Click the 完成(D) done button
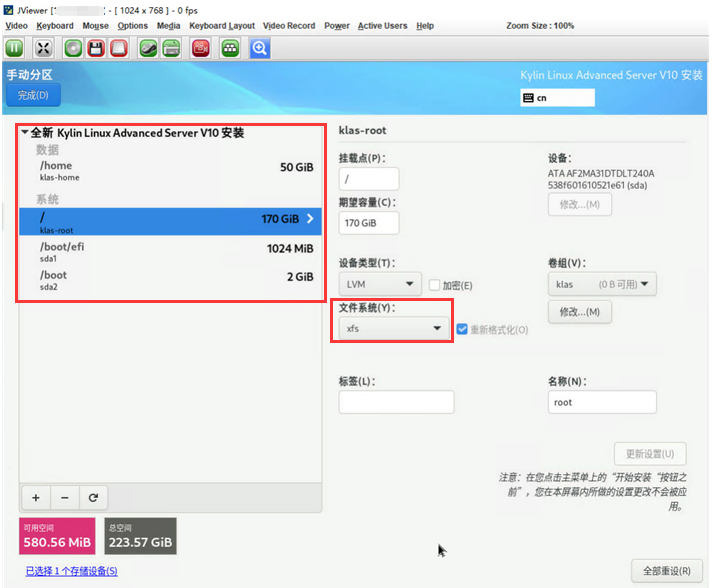714x588 pixels. [33, 95]
